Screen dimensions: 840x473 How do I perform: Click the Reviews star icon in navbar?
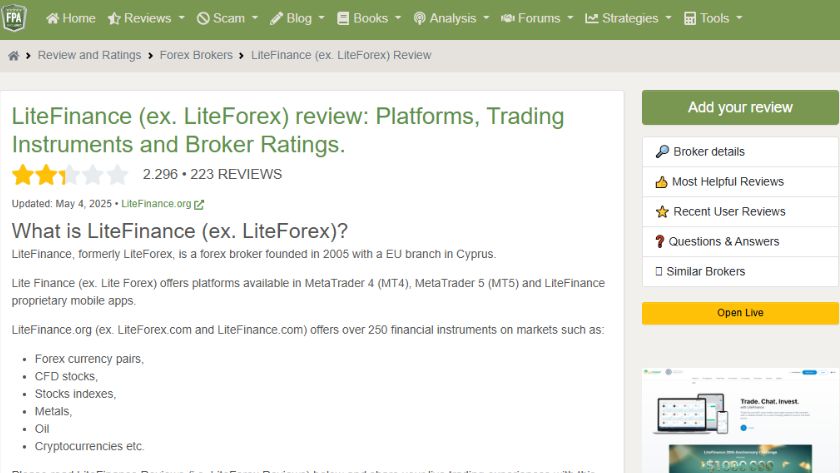tap(114, 19)
